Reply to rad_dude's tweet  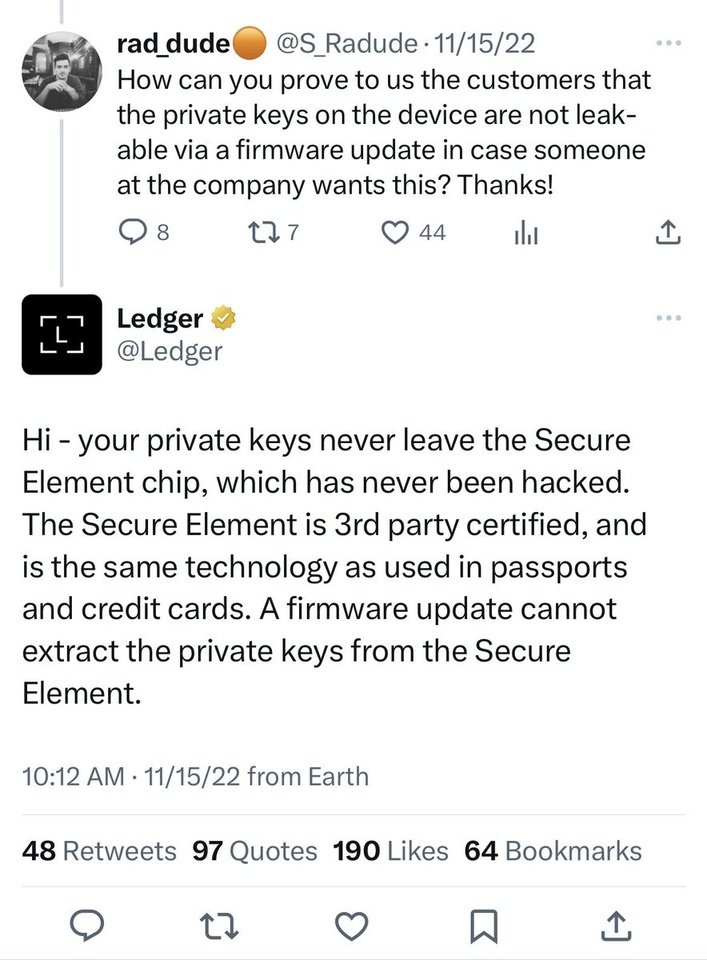point(133,233)
